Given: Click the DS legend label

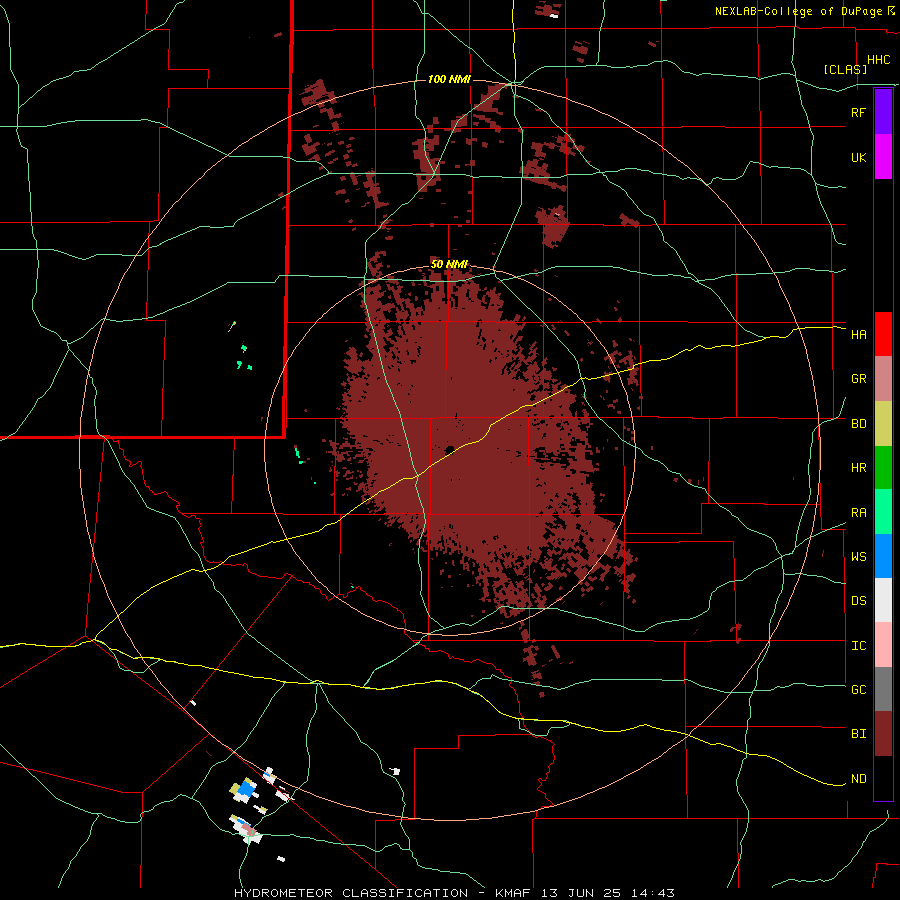Looking at the screenshot, I should click(858, 601).
